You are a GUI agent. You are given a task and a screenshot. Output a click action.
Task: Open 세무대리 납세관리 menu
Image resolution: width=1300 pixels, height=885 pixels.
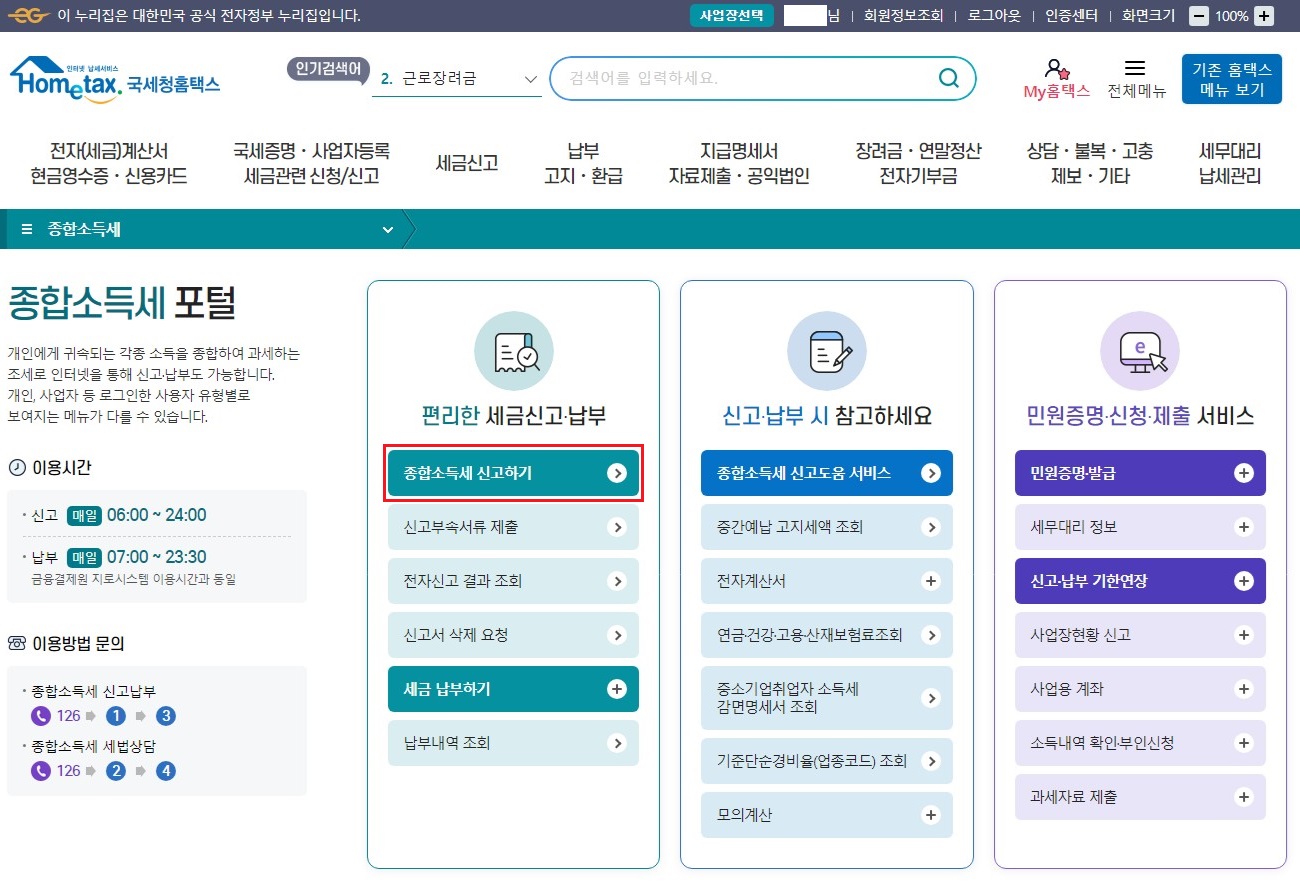(x=1230, y=164)
